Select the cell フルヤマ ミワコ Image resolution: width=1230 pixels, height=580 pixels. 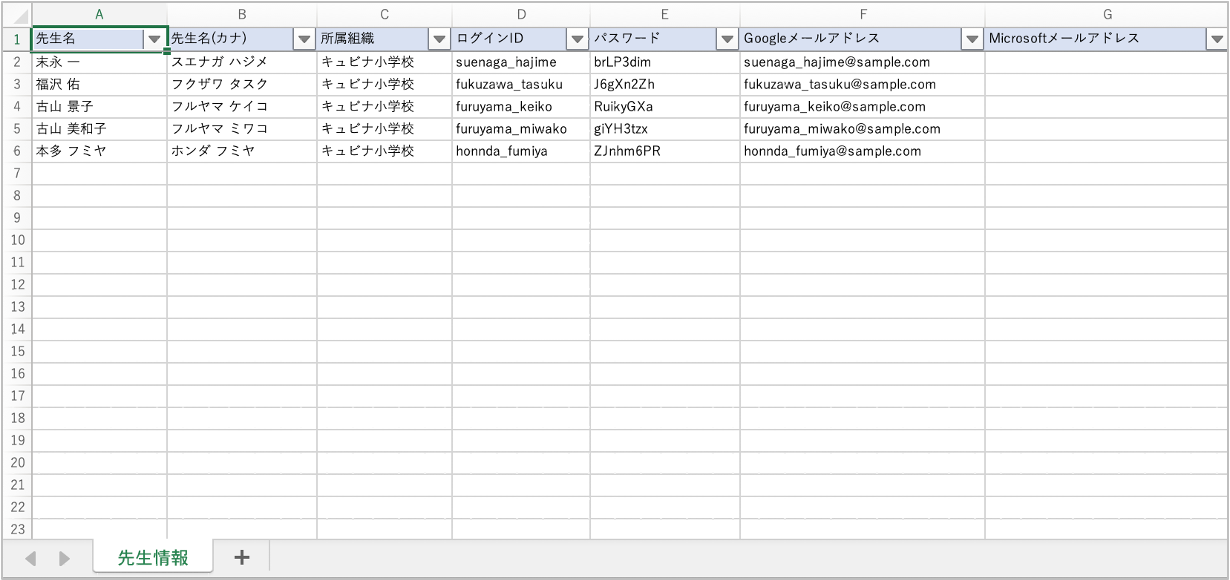click(242, 129)
